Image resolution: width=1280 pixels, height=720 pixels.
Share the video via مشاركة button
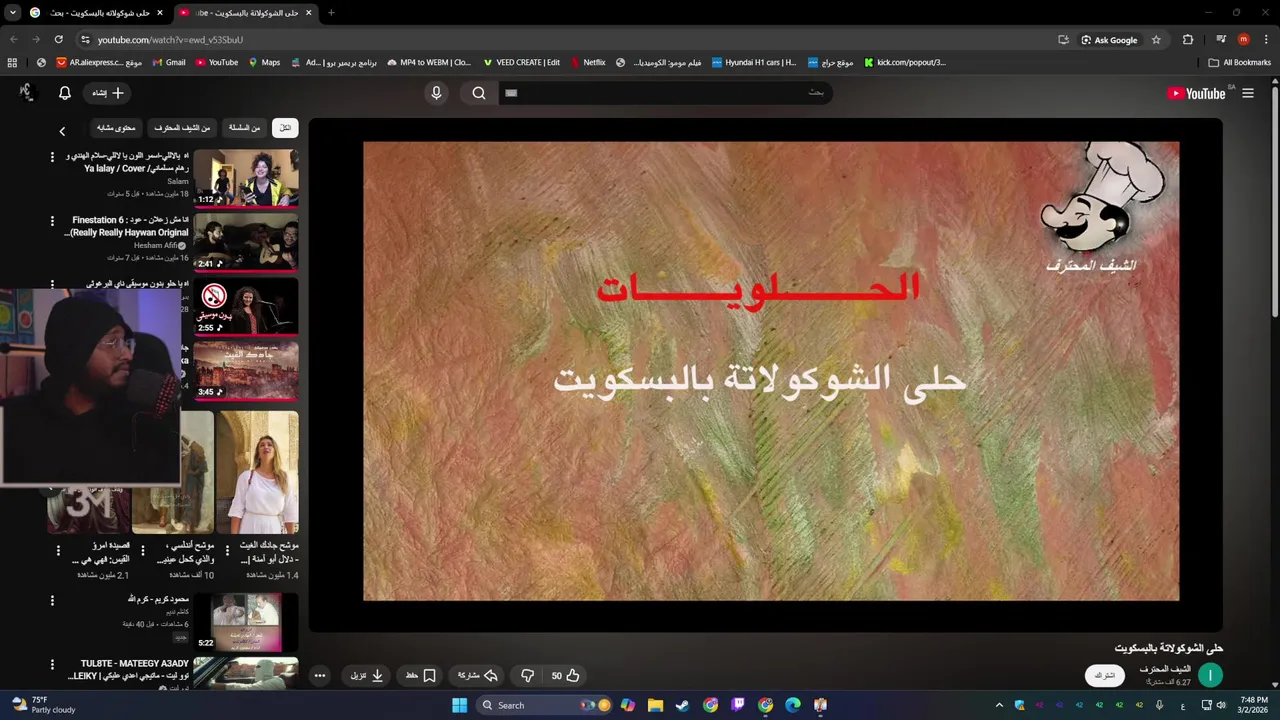(x=477, y=676)
